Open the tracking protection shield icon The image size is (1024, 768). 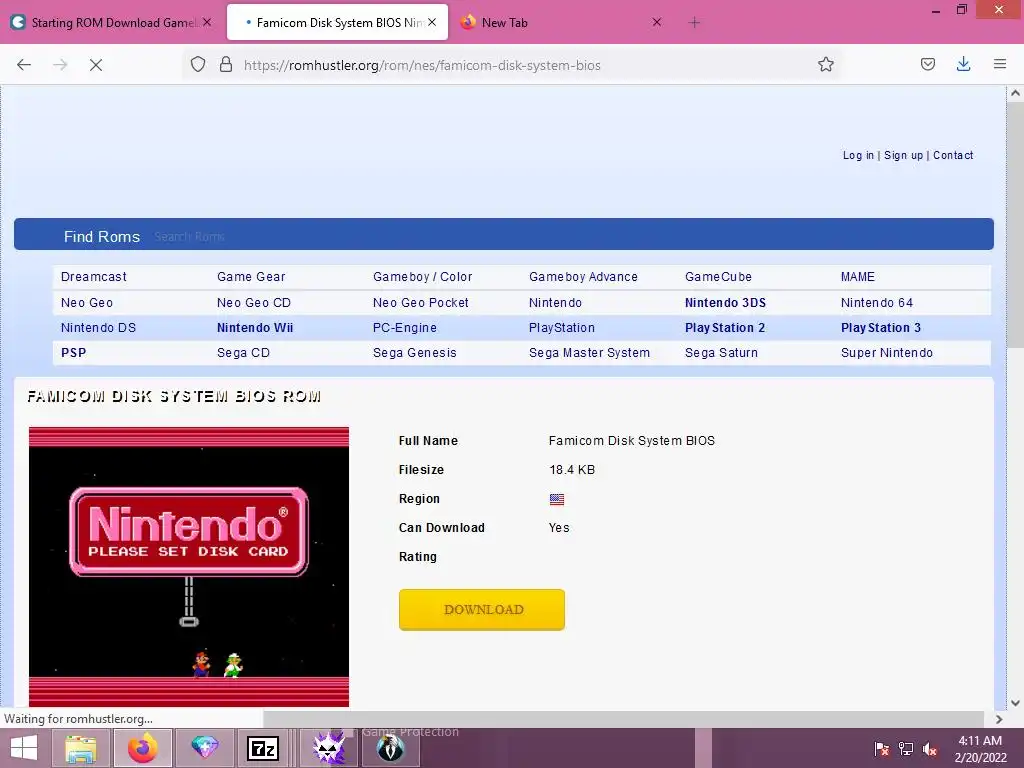click(x=198, y=65)
